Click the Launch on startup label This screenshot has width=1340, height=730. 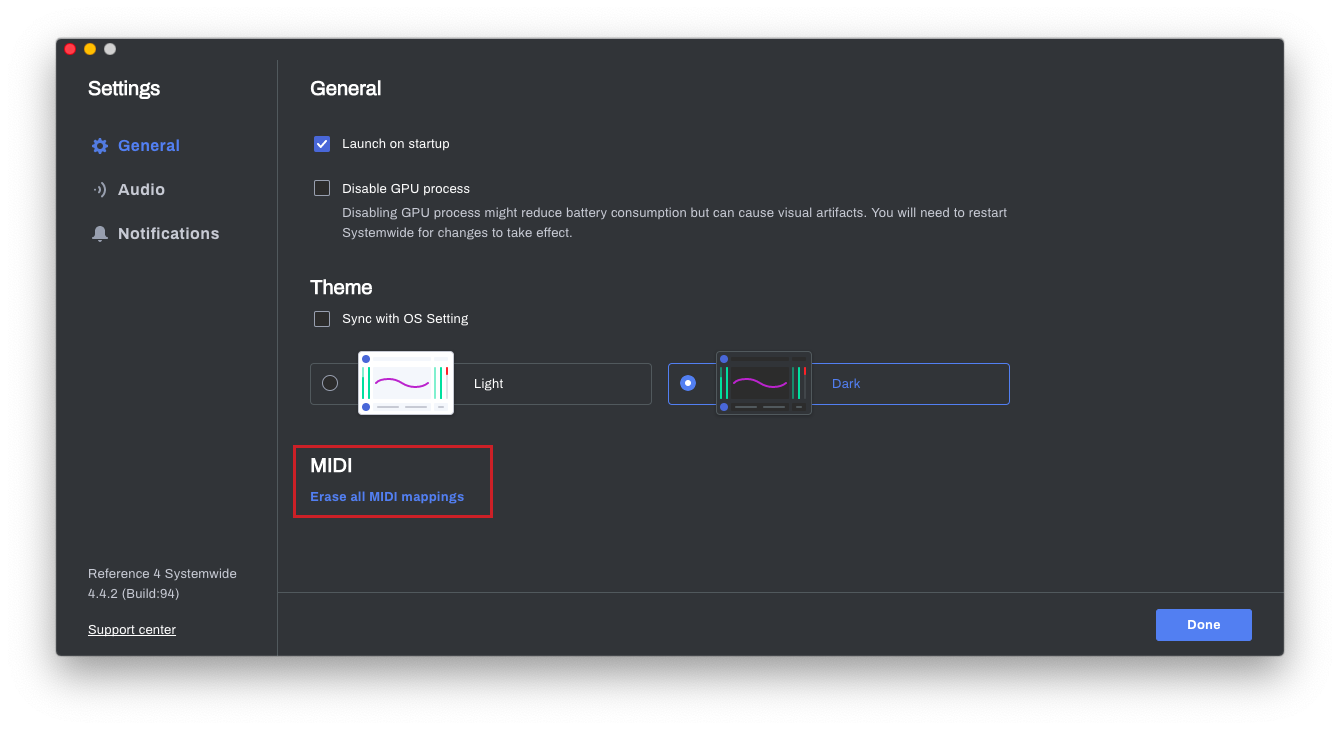(396, 144)
